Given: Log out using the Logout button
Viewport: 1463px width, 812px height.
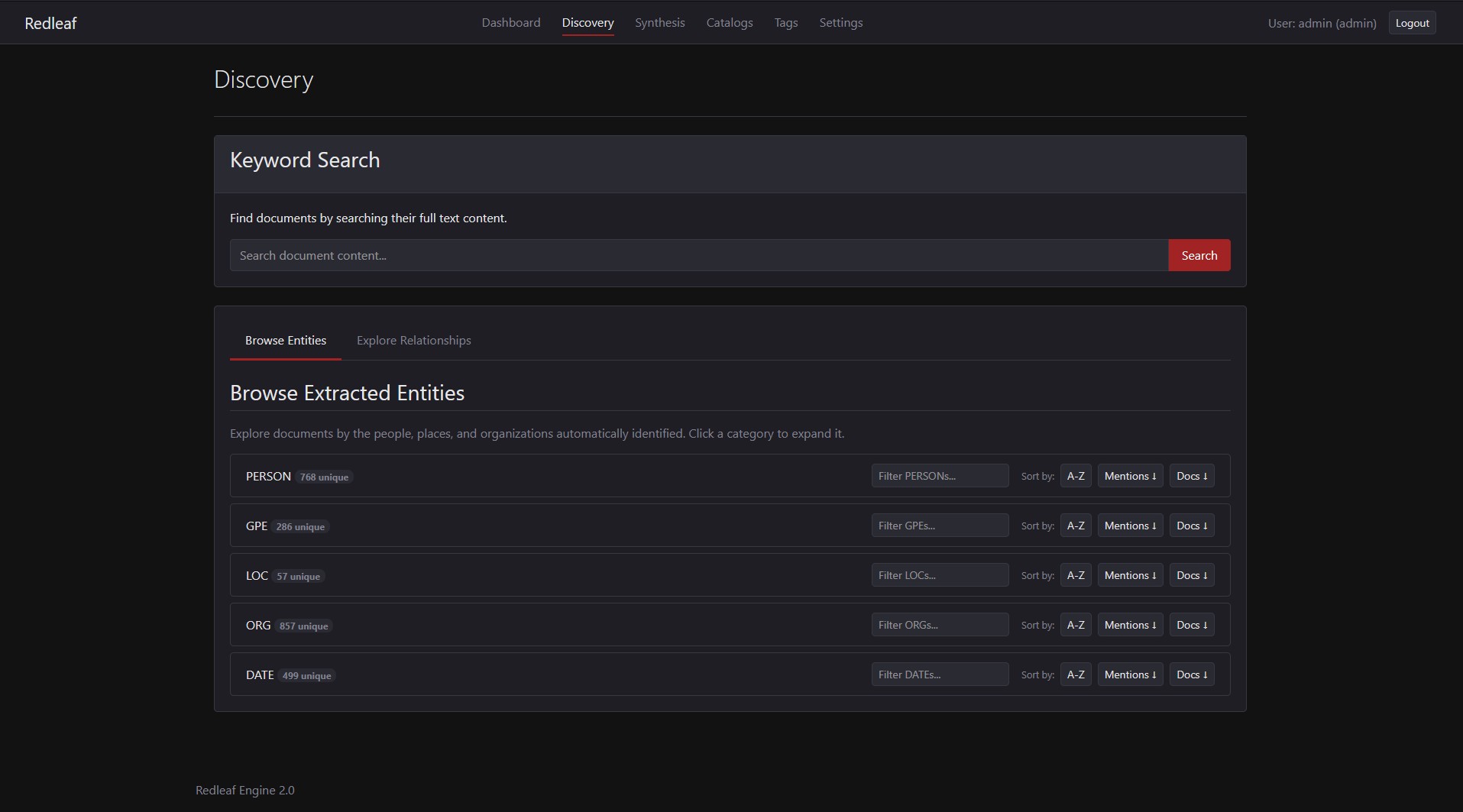Looking at the screenshot, I should click(1411, 23).
